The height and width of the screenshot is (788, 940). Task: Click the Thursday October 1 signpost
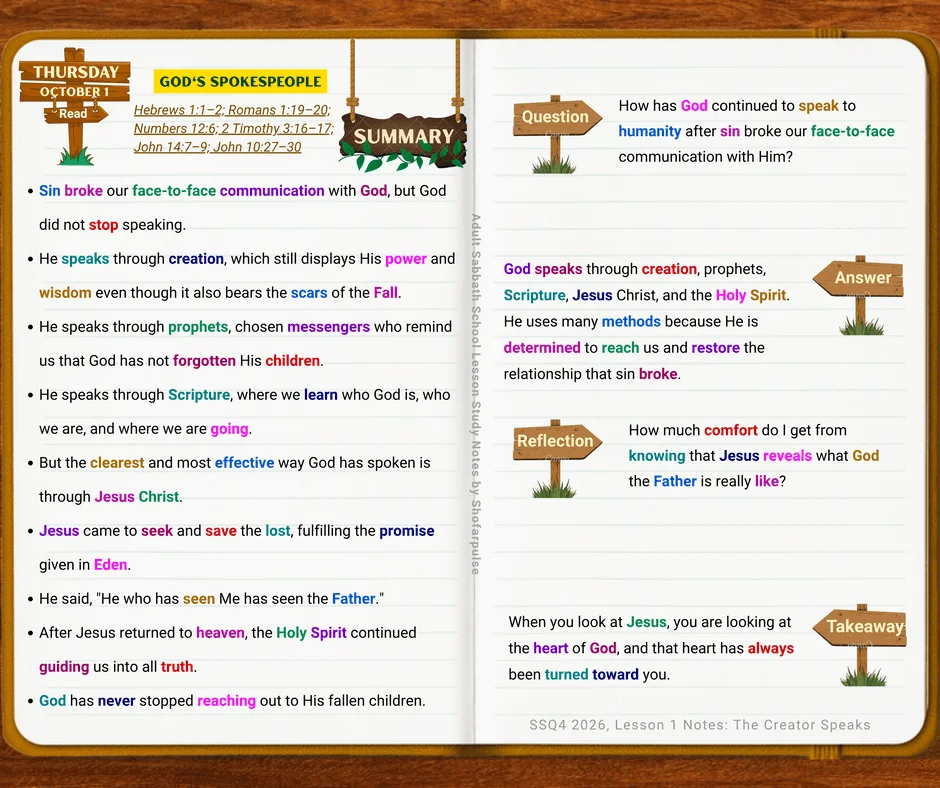75,105
